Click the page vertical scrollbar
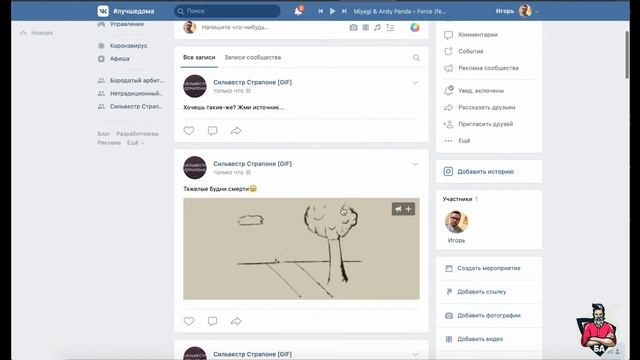This screenshot has width=640, height=360. pyautogui.click(x=627, y=55)
